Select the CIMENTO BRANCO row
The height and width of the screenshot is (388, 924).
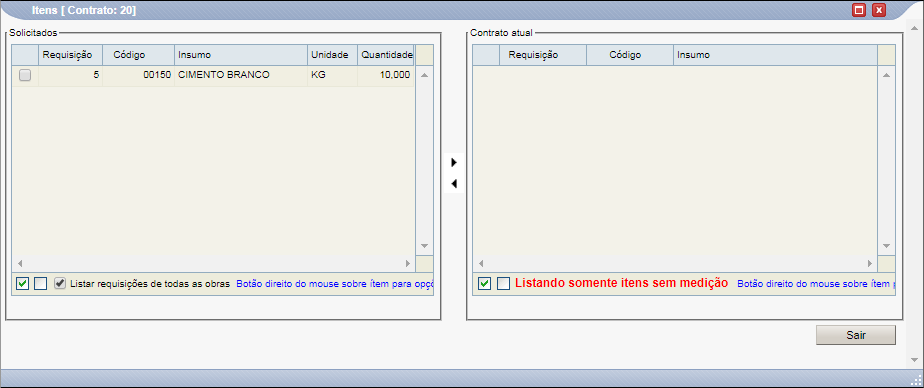point(213,75)
